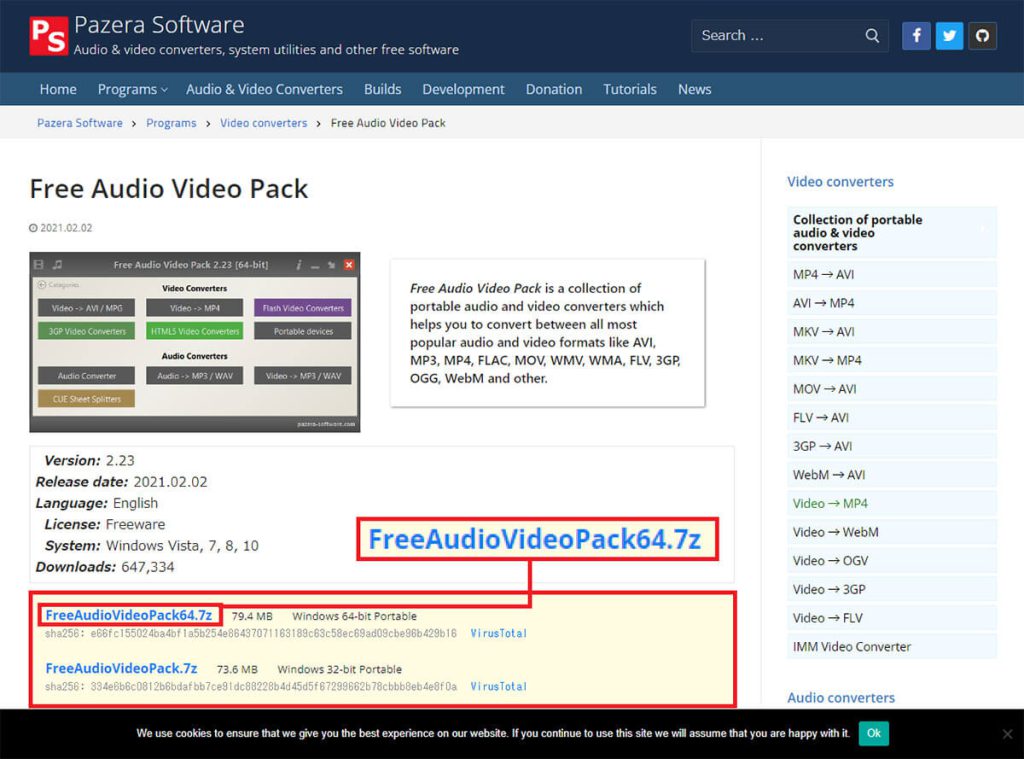The height and width of the screenshot is (759, 1024).
Task: Expand the Programs dropdown menu
Action: tap(133, 89)
